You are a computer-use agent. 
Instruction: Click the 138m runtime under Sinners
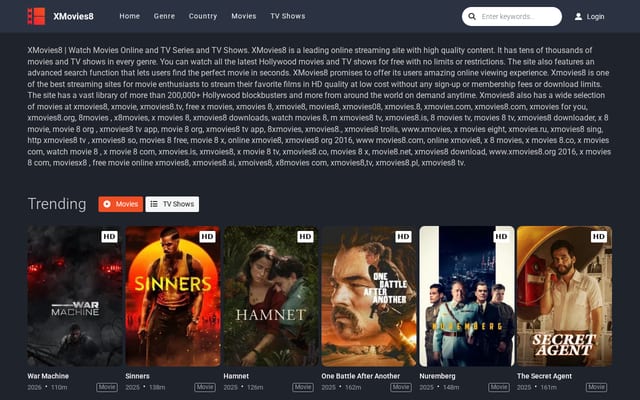[x=157, y=387]
